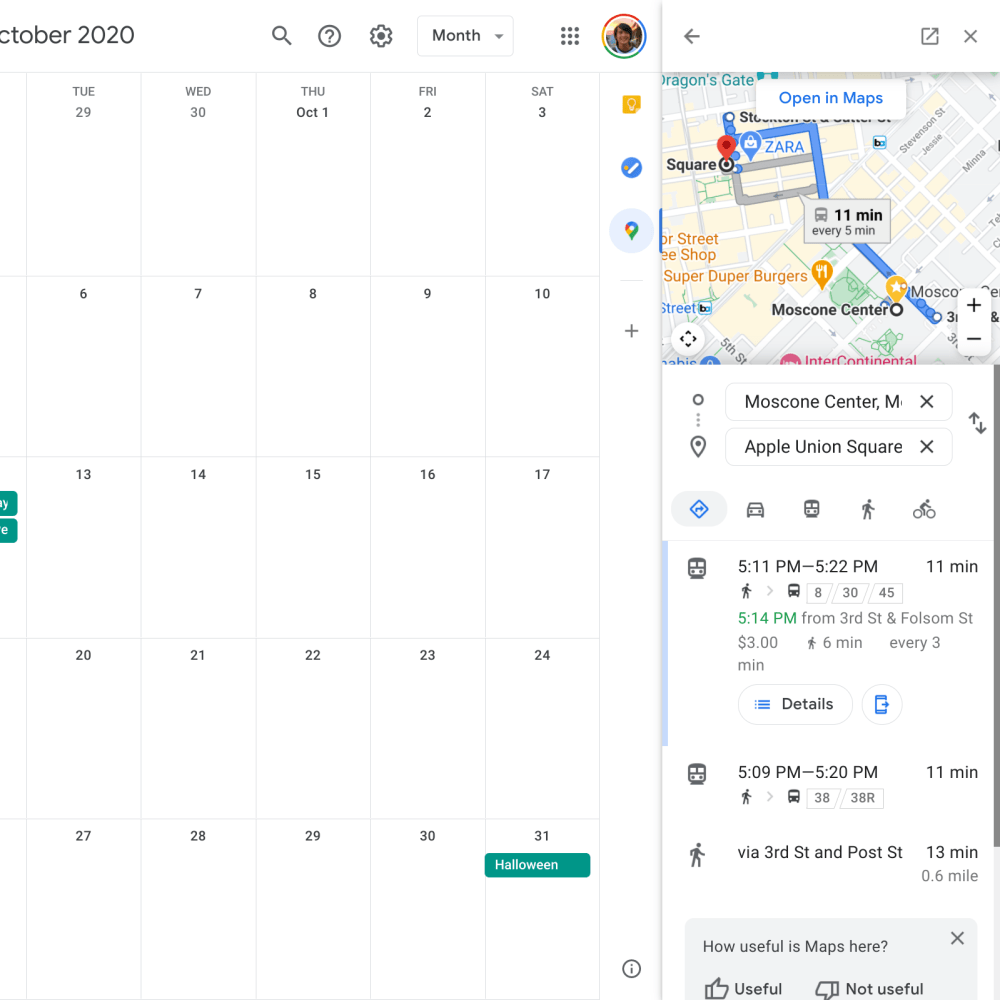1000x1000 pixels.
Task: Clear the Moscone Center starting point field
Action: tap(927, 402)
